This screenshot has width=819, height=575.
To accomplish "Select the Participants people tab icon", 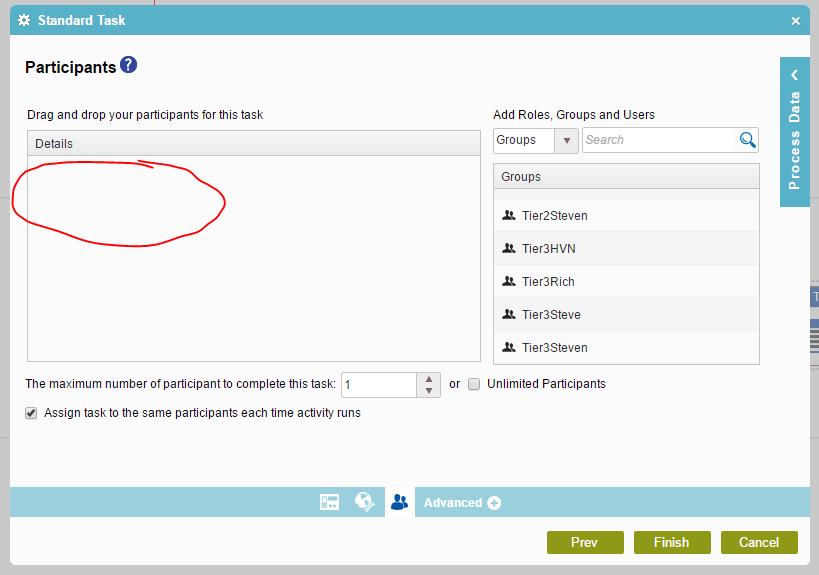I will tap(400, 502).
